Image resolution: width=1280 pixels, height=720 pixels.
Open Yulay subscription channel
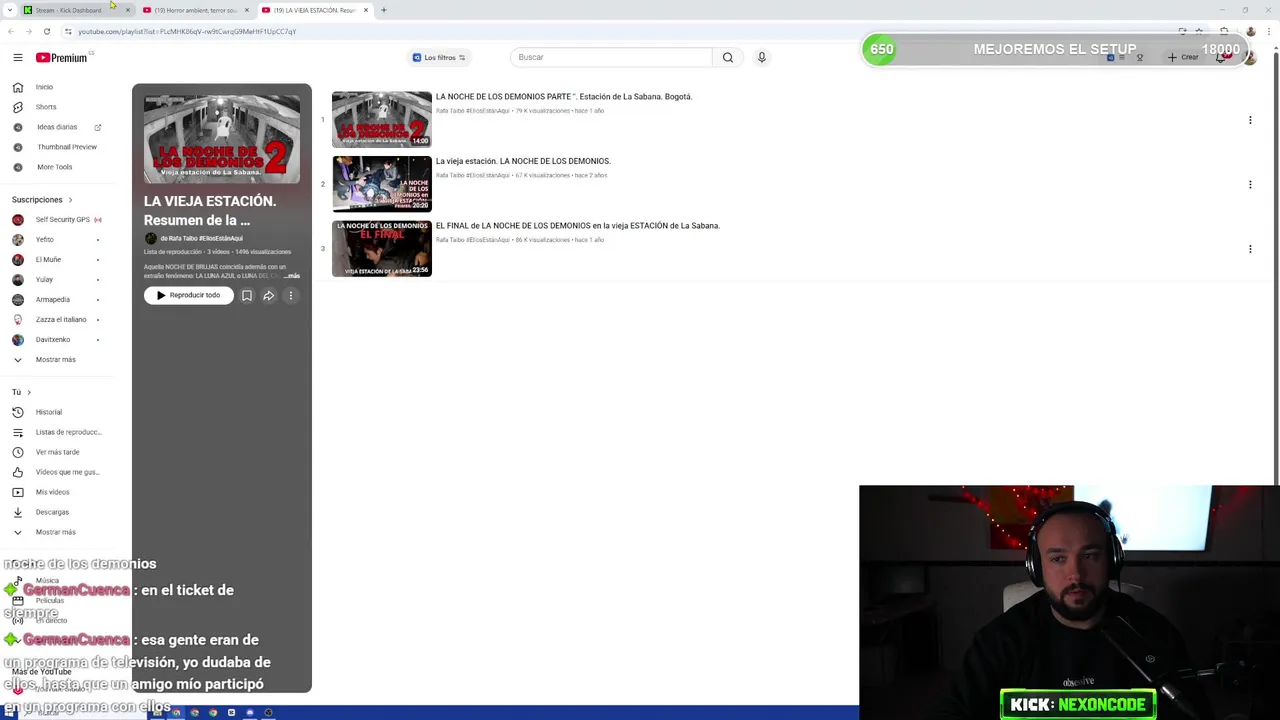(44, 279)
